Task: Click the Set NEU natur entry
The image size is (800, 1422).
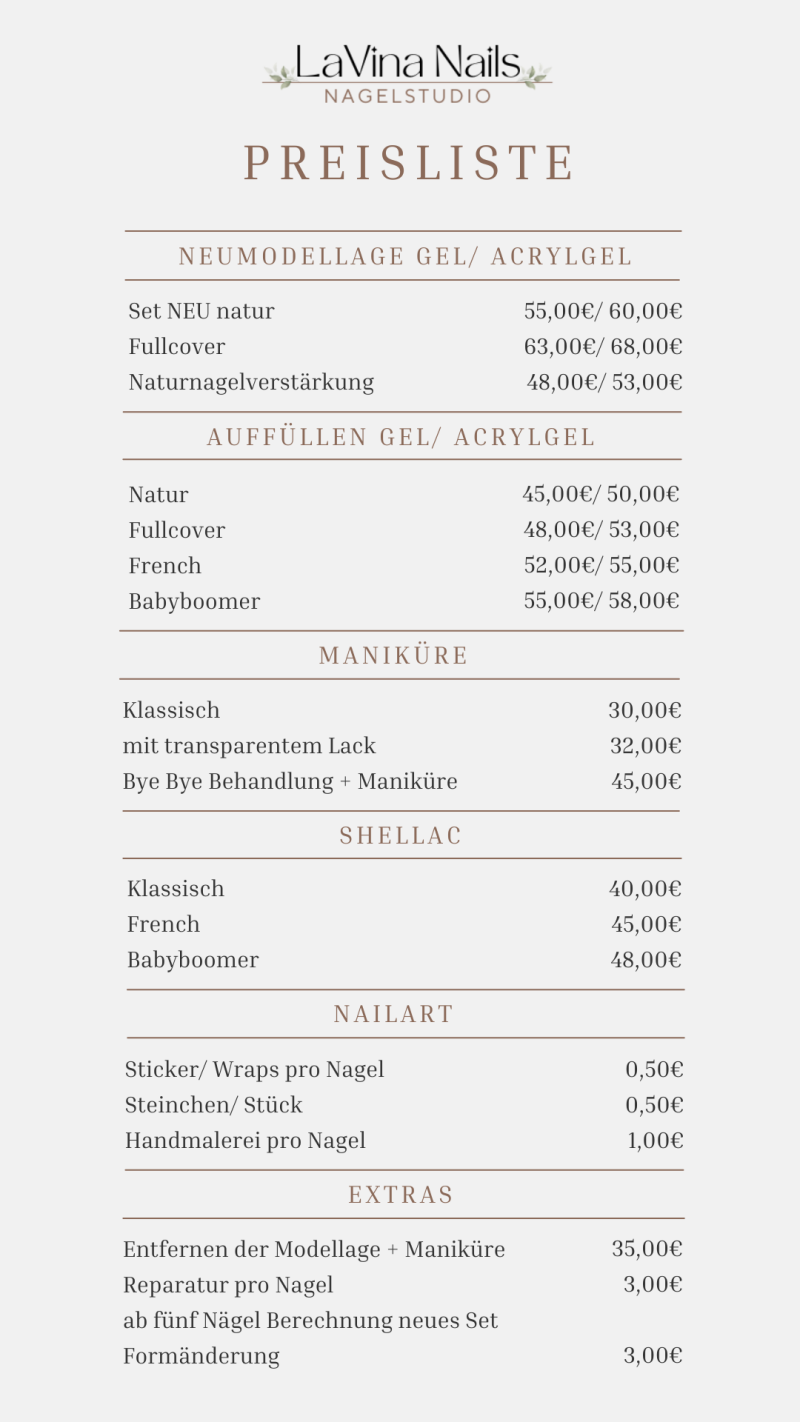Action: click(201, 311)
